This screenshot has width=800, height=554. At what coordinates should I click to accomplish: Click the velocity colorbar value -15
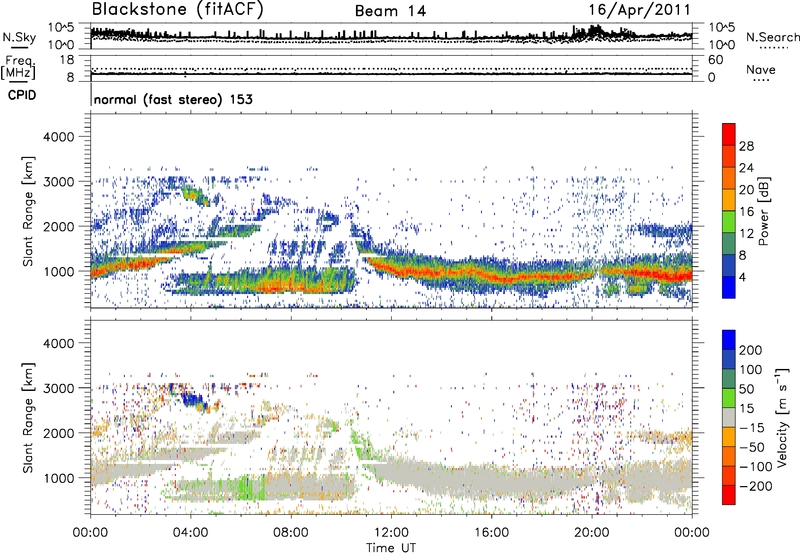751,428
